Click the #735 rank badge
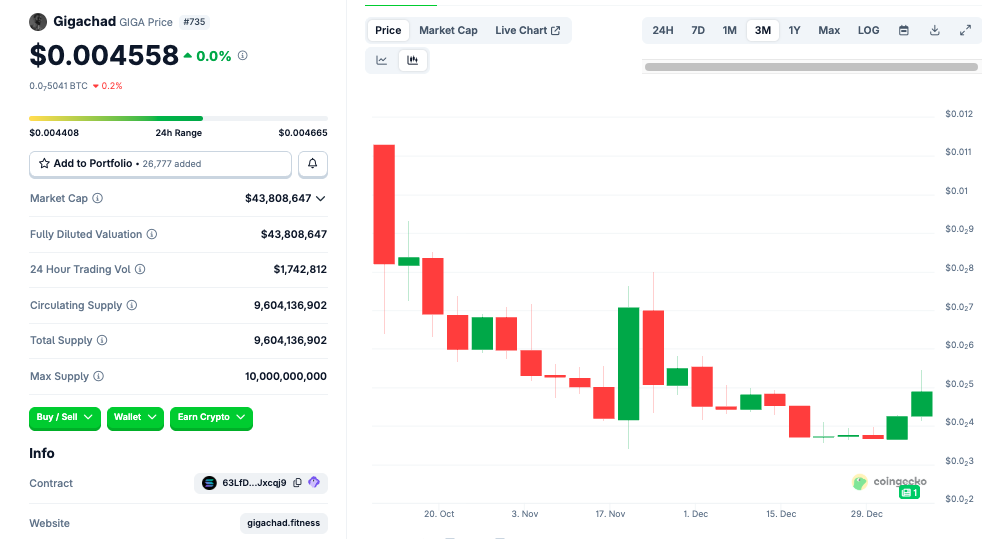This screenshot has height=539, width=1004. pyautogui.click(x=194, y=22)
